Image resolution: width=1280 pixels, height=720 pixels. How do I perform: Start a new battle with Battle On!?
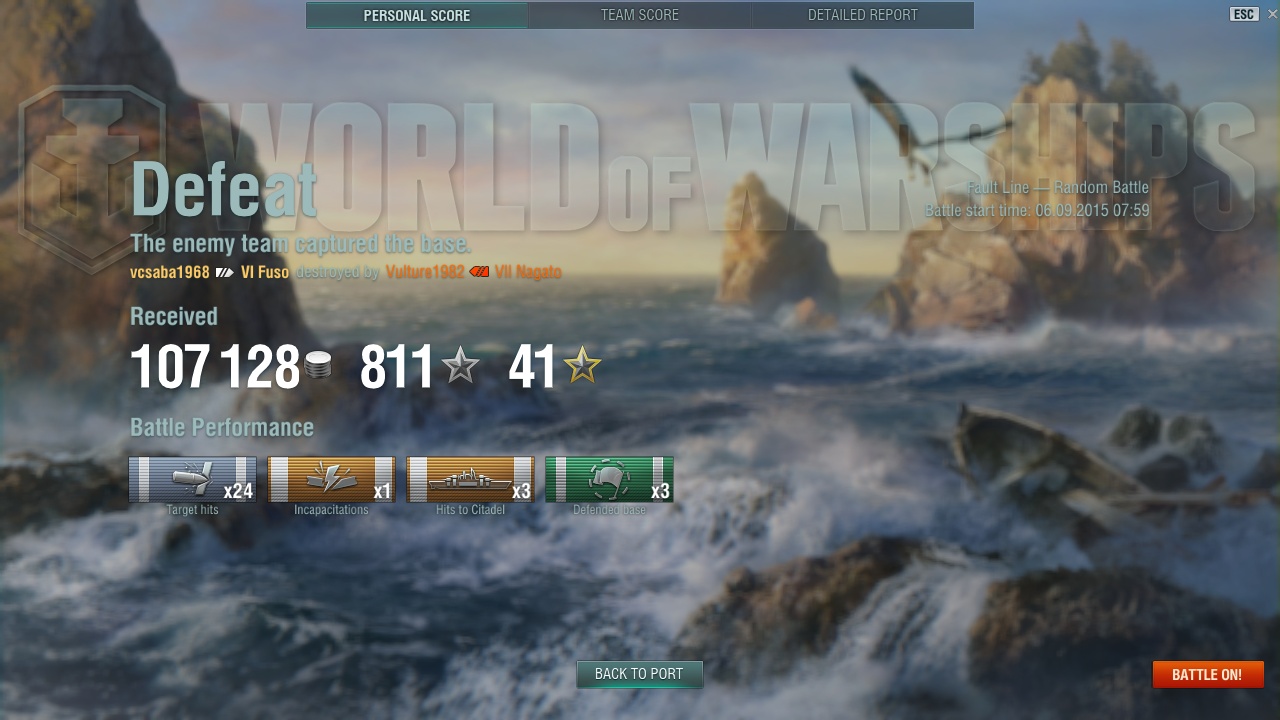[x=1207, y=674]
